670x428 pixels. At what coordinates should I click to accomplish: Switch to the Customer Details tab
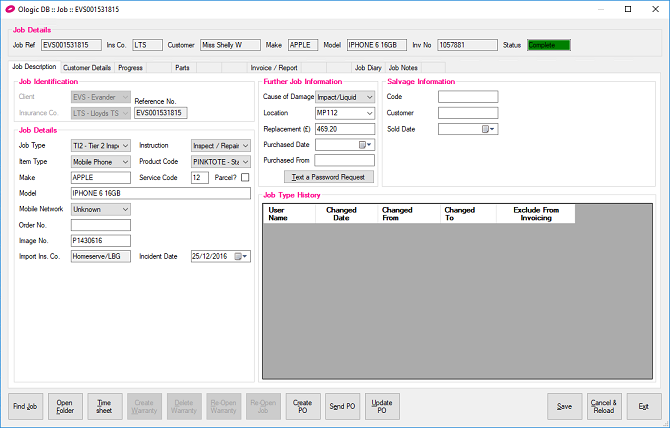pyautogui.click(x=87, y=67)
